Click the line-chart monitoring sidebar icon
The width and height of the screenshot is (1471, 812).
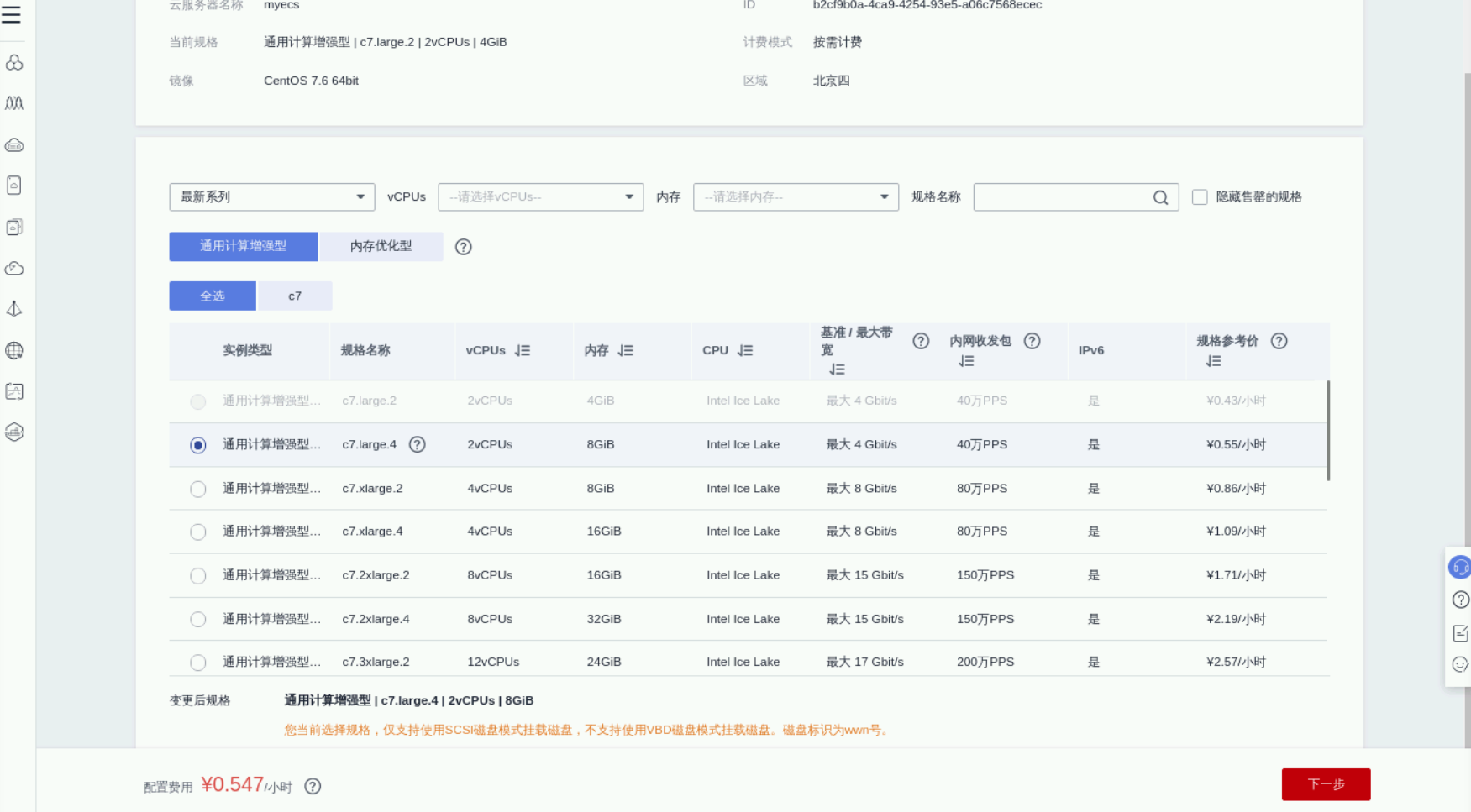pos(14,391)
